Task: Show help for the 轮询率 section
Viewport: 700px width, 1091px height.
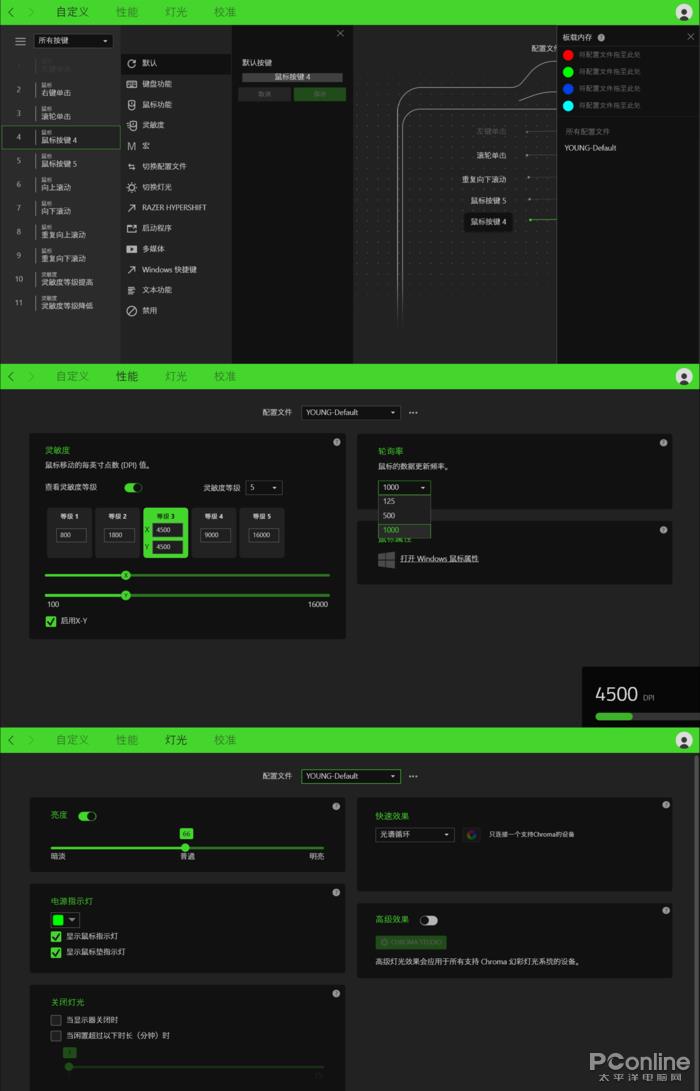Action: [664, 443]
